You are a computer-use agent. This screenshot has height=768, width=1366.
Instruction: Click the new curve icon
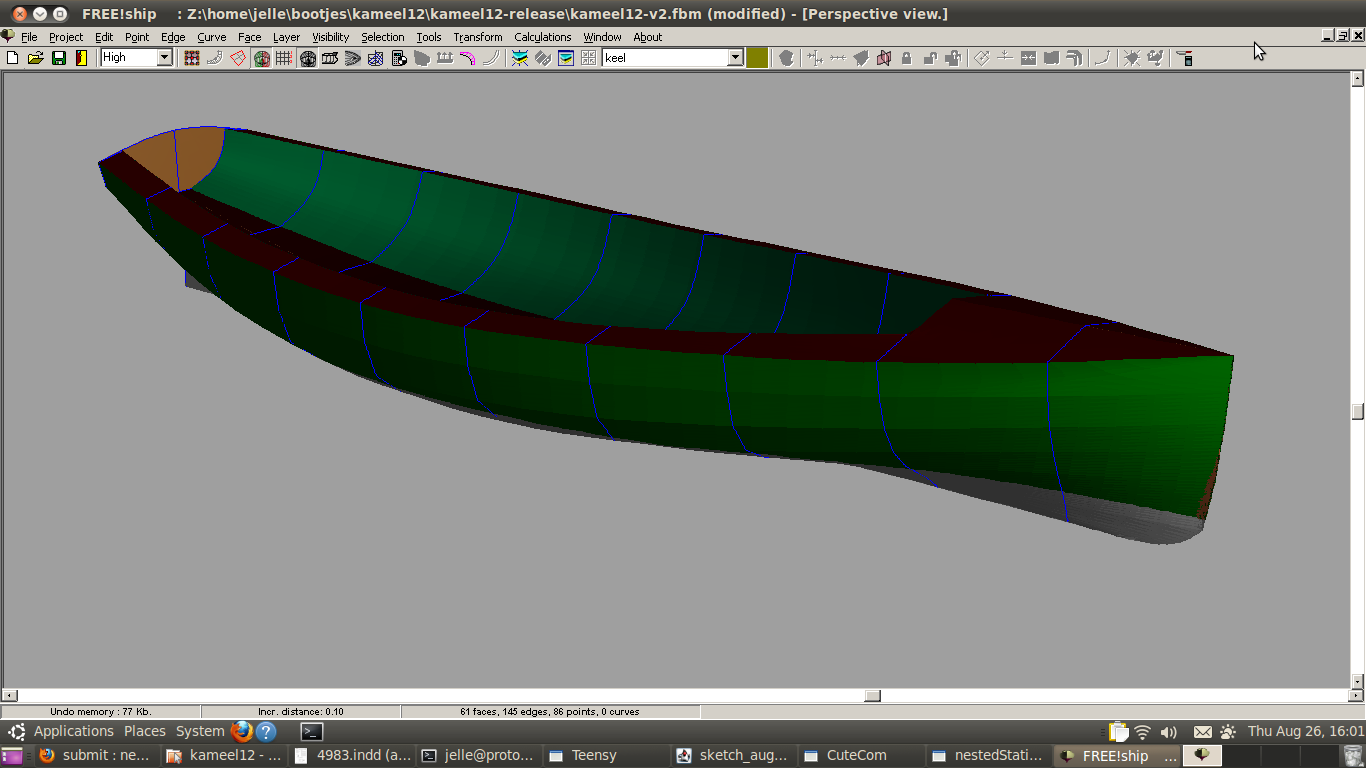[1103, 58]
